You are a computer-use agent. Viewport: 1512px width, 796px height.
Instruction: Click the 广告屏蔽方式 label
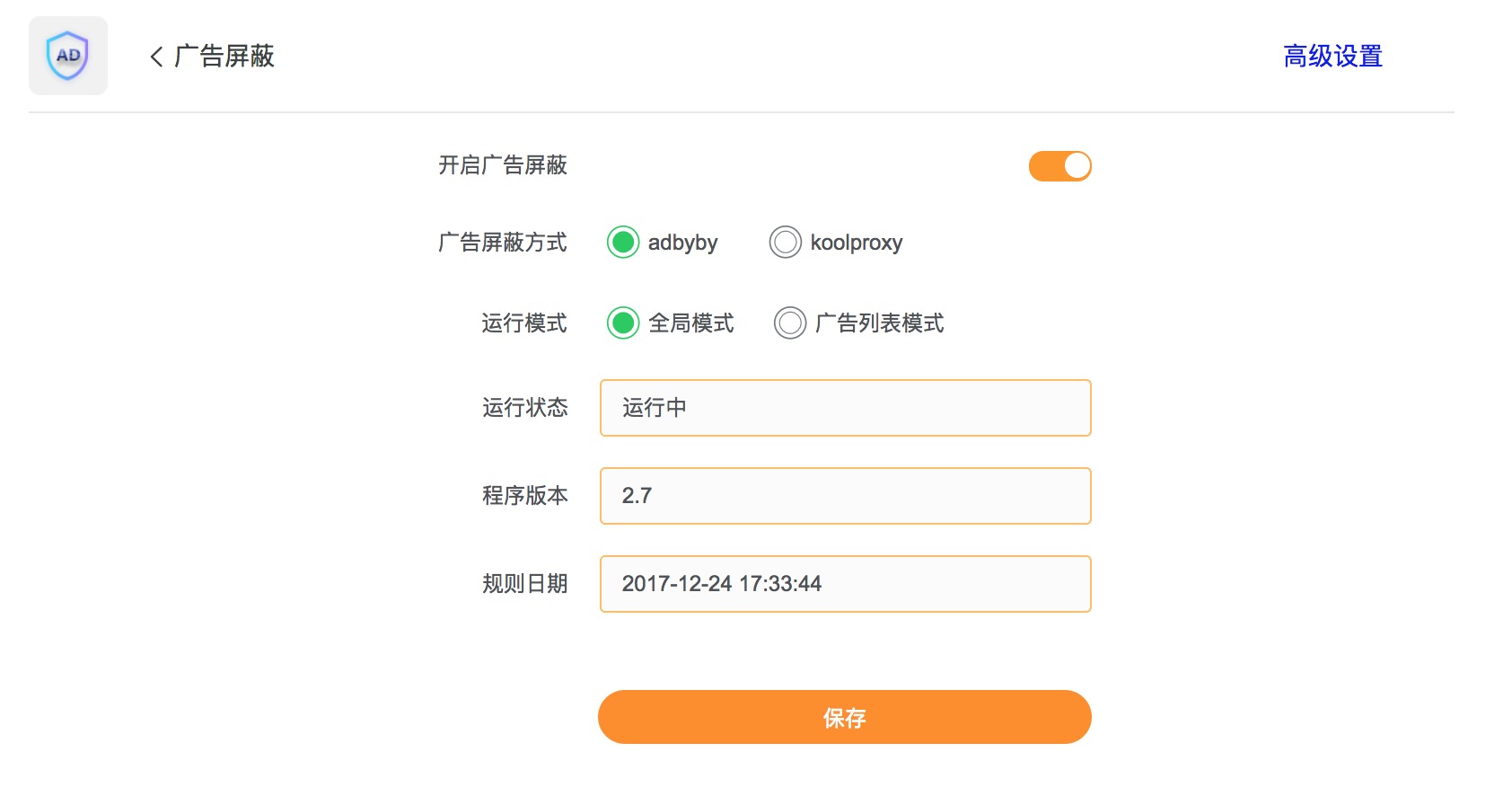click(504, 243)
